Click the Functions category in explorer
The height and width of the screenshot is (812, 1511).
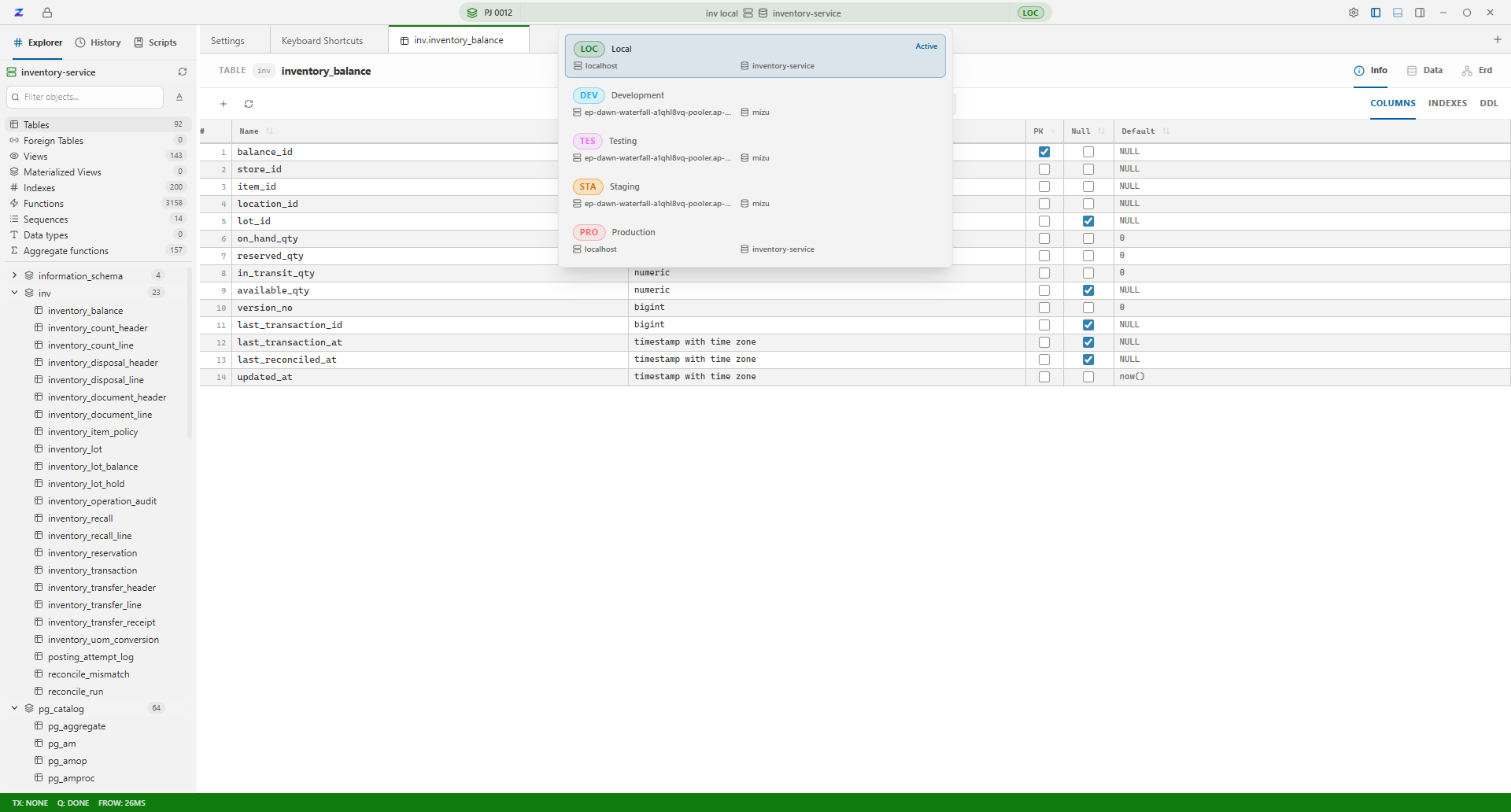point(98,203)
